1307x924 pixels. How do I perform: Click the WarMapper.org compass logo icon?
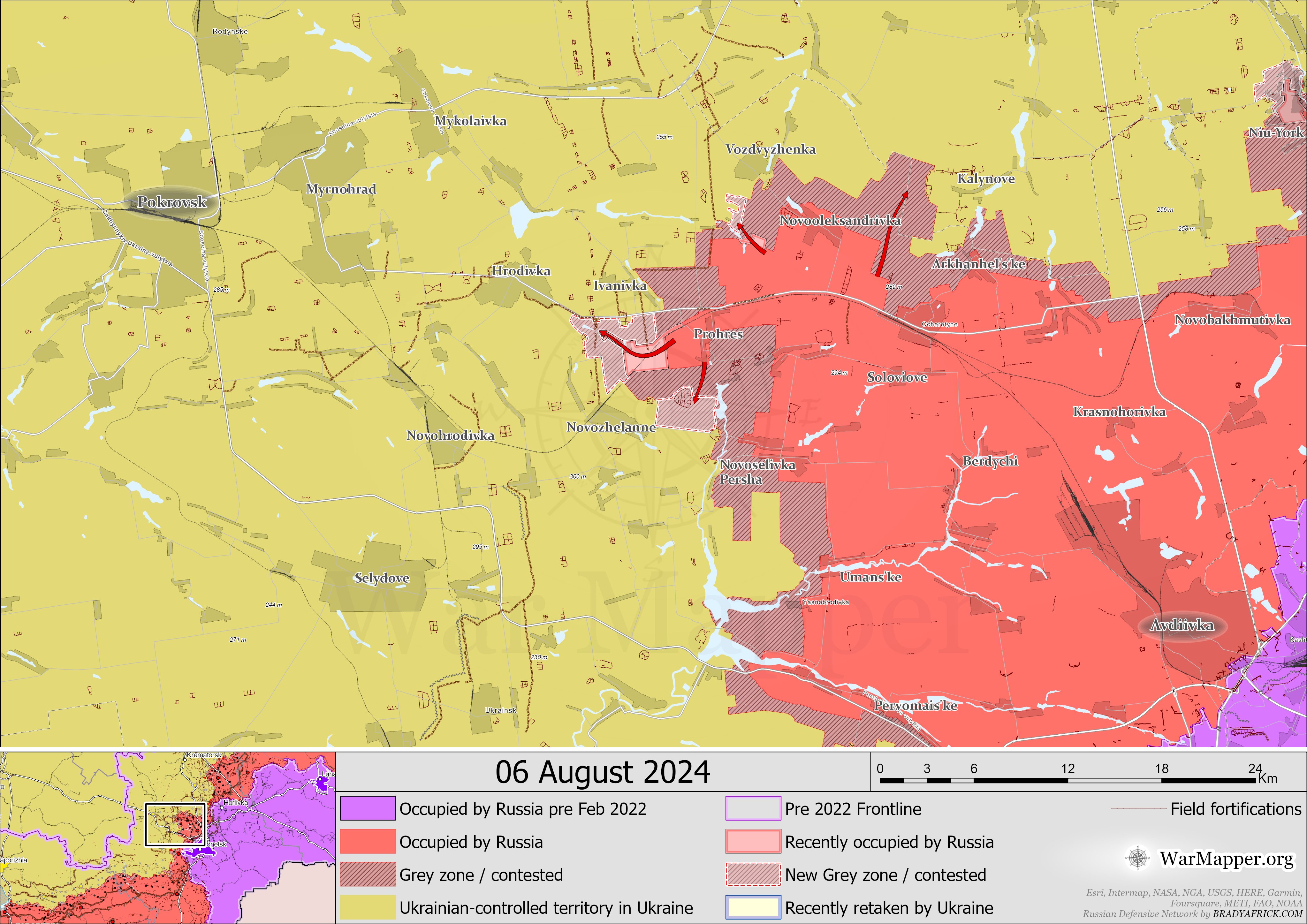point(1137,858)
